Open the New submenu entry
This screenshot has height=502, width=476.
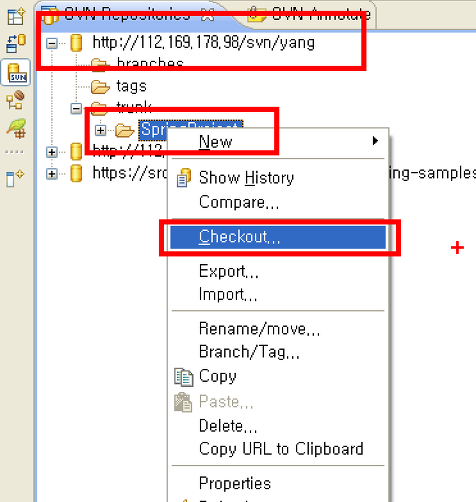tap(278, 142)
